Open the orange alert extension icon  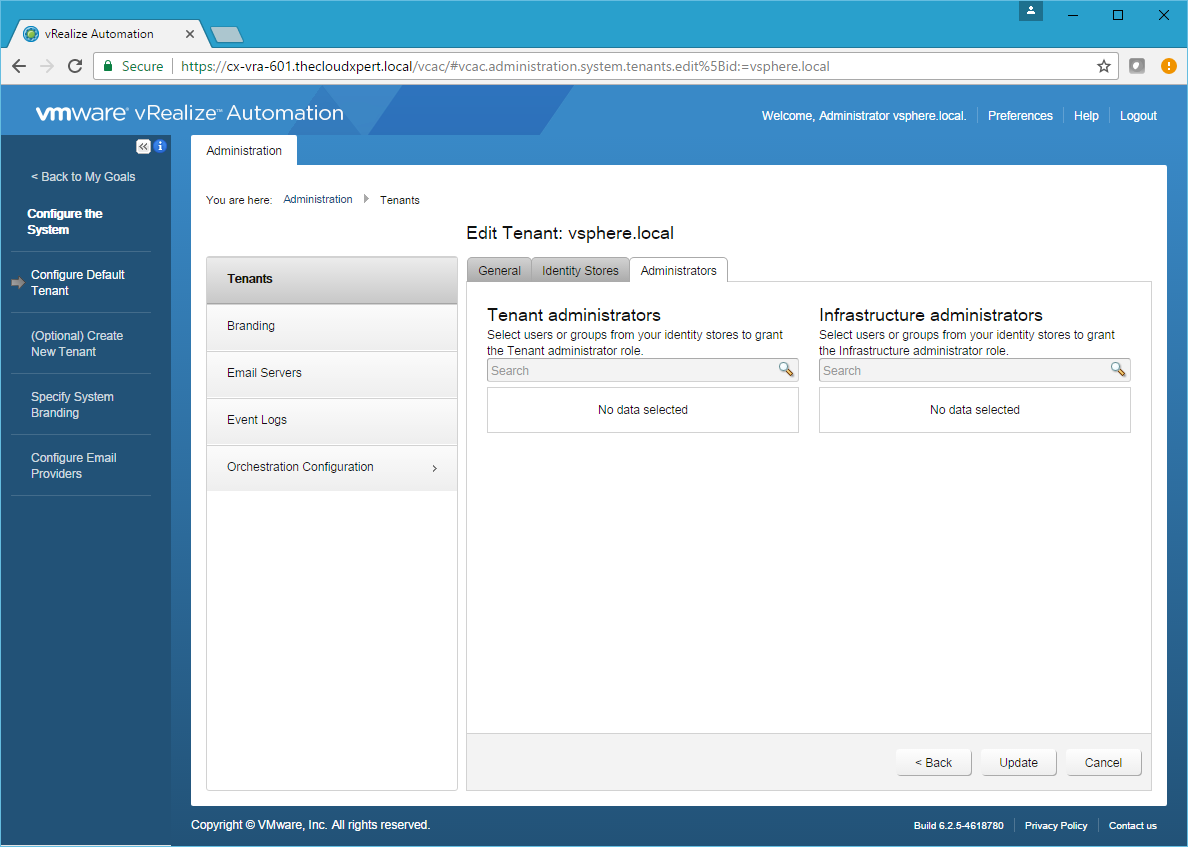click(x=1168, y=66)
